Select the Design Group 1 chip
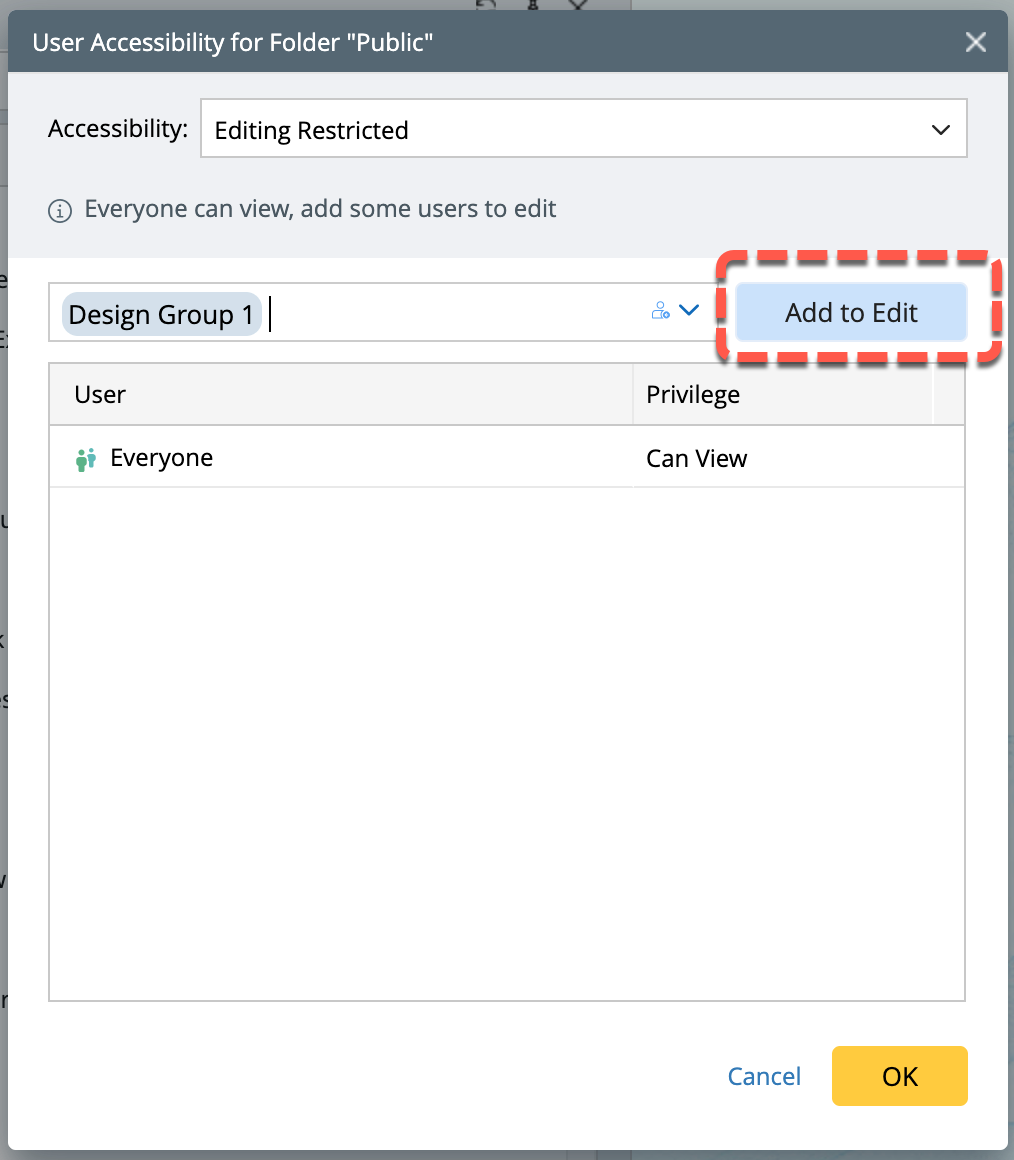The height and width of the screenshot is (1160, 1014). point(161,315)
